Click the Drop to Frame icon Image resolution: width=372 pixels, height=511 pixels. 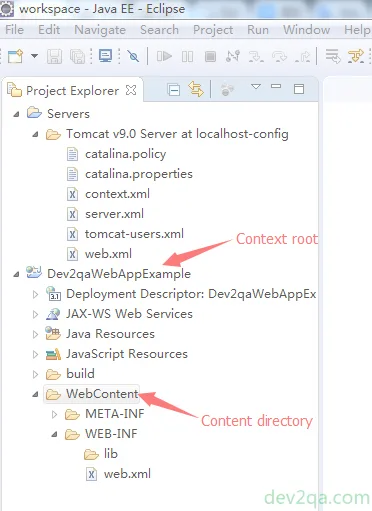pyautogui.click(x=332, y=56)
